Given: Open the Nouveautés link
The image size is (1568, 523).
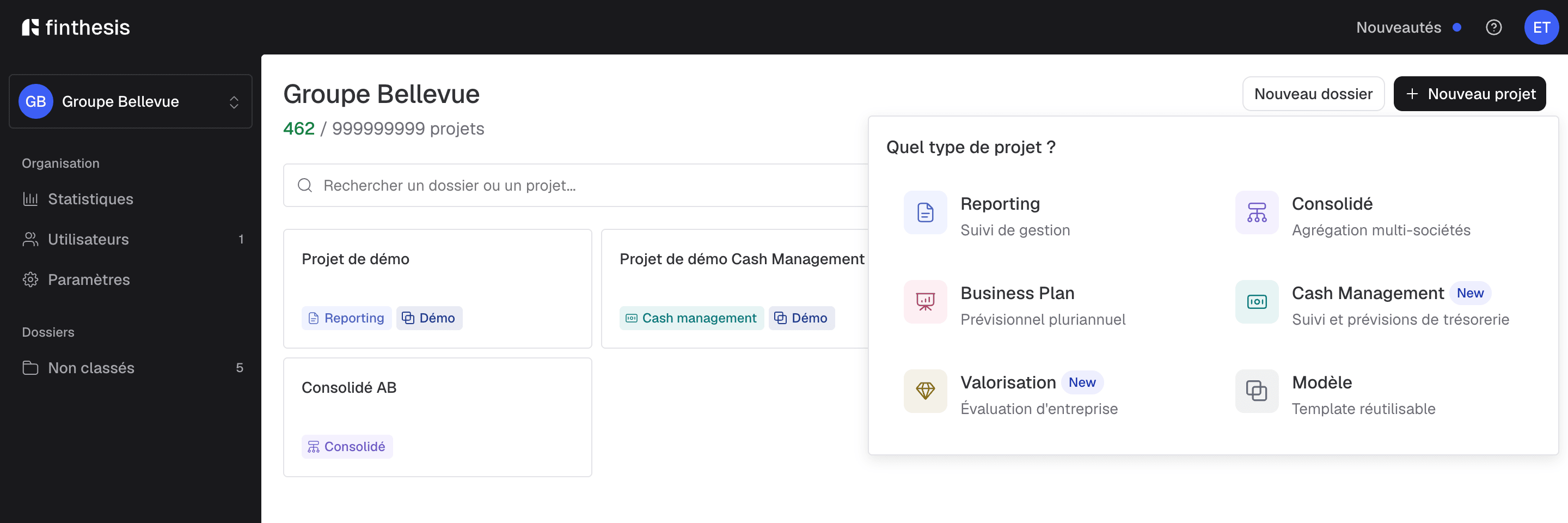Looking at the screenshot, I should point(1398,27).
